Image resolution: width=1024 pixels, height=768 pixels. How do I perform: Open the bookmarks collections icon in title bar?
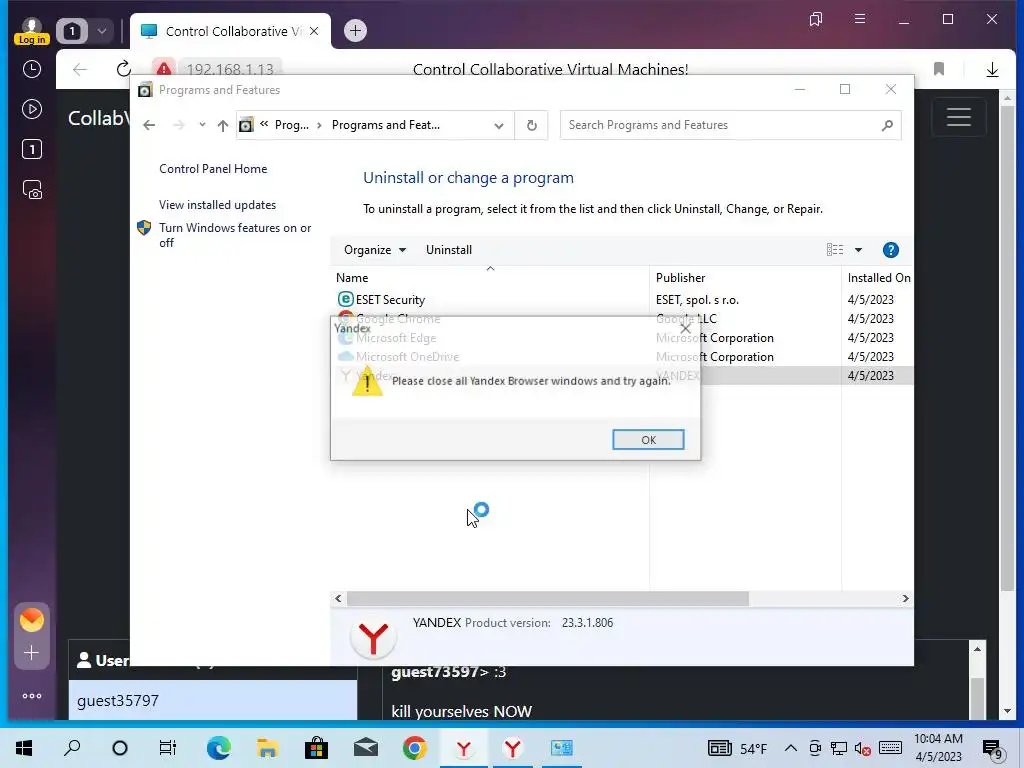[816, 19]
